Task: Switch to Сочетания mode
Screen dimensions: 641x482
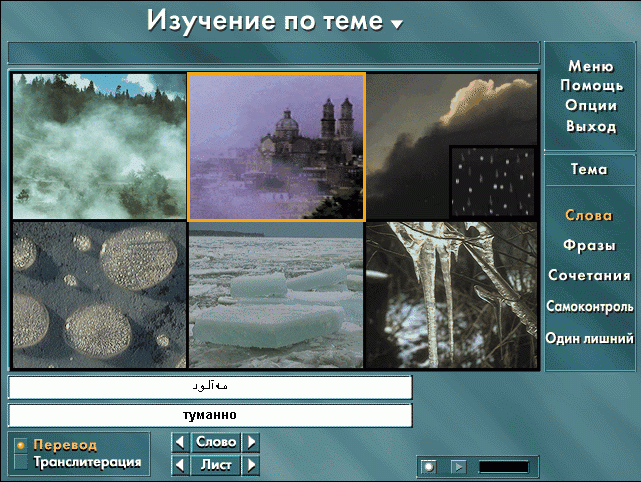Action: (x=589, y=275)
